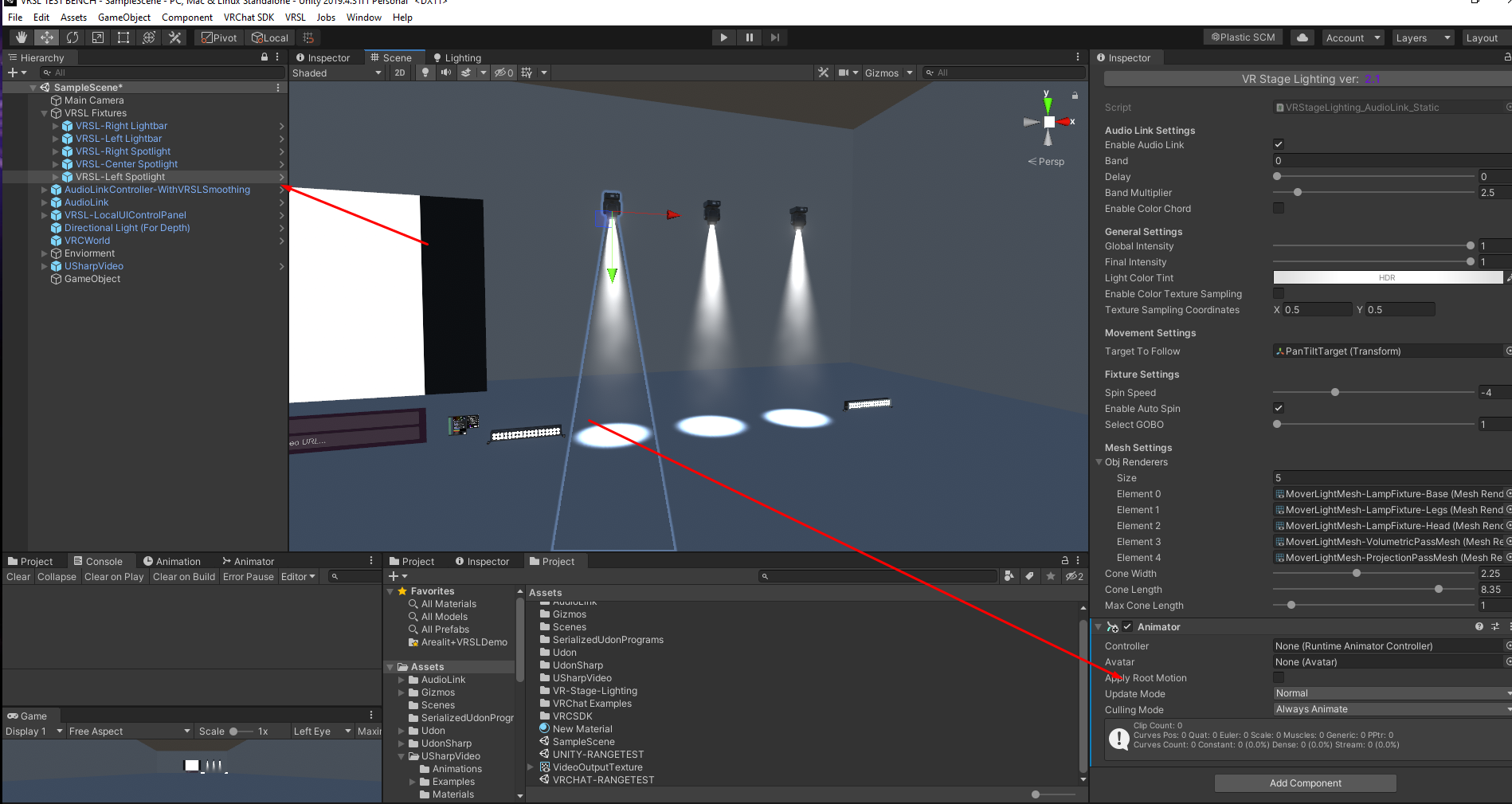Toggle 2D scene view mode
This screenshot has height=804, width=1512.
(x=400, y=73)
